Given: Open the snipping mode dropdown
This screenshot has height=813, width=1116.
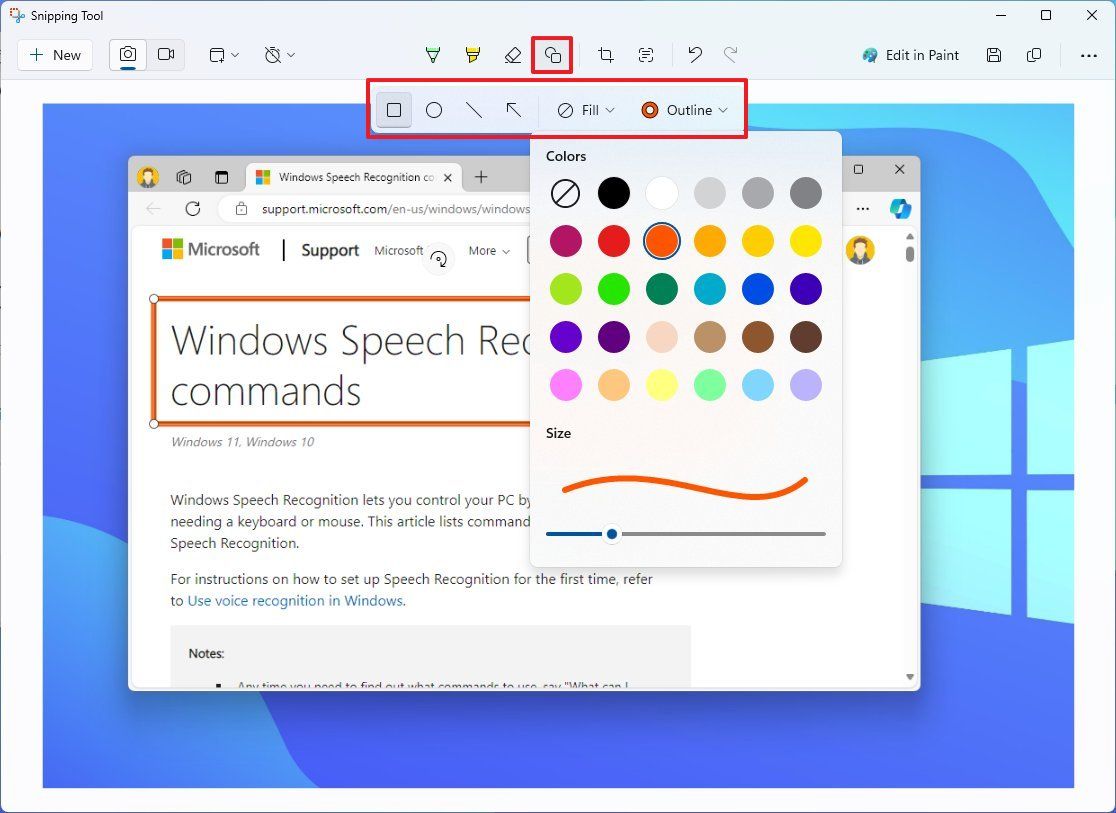Looking at the screenshot, I should [x=223, y=55].
